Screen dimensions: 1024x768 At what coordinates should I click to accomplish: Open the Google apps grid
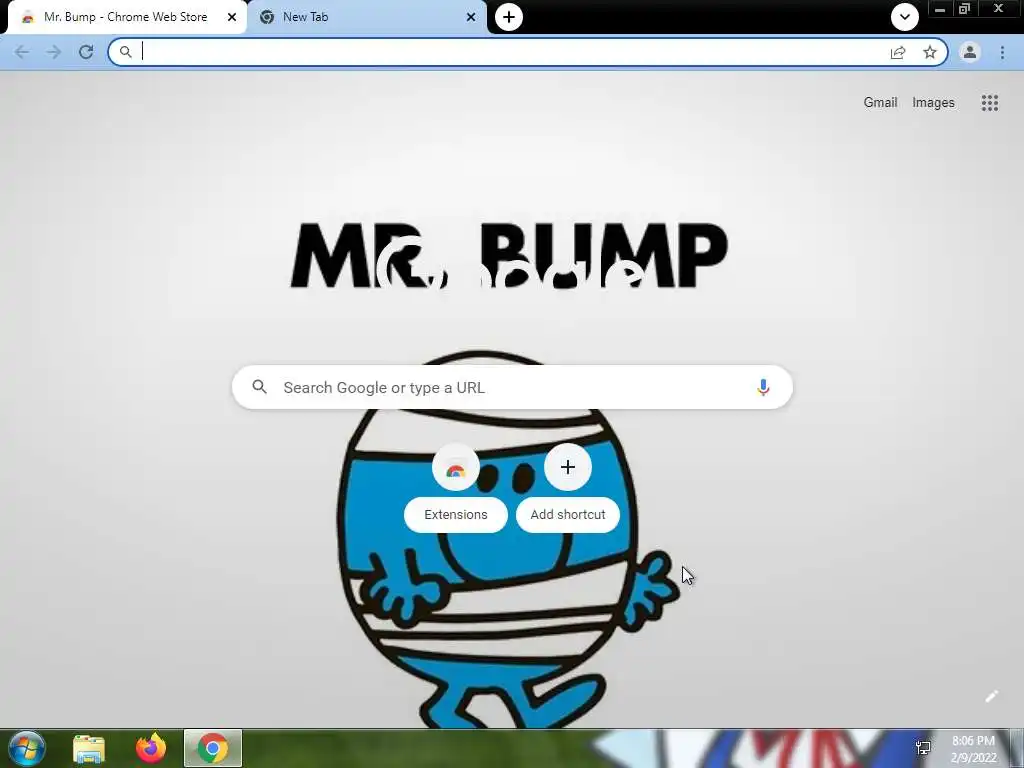pos(989,103)
